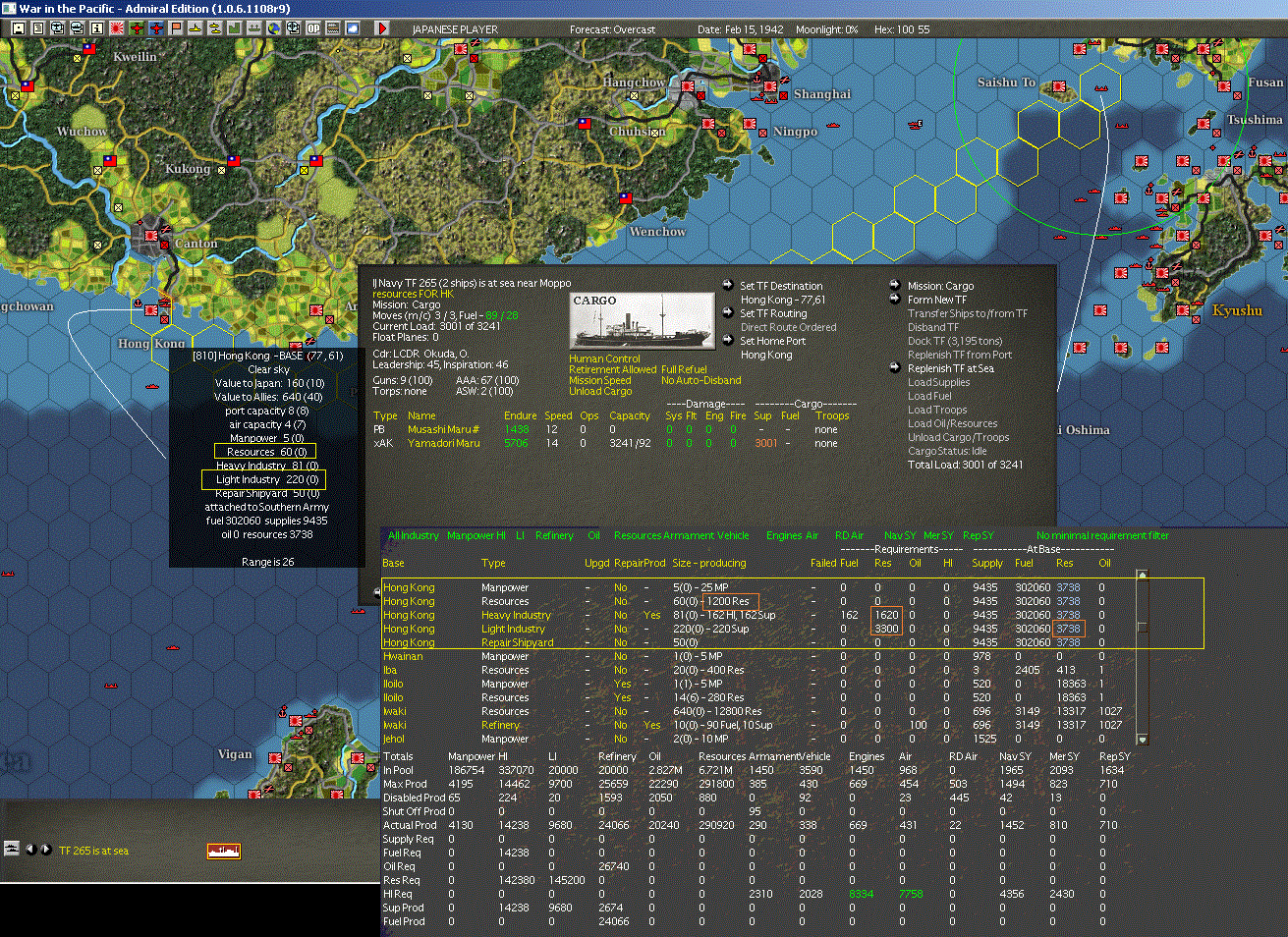The image size is (1288, 937).
Task: Click Unload Cargo/Troops option
Action: click(958, 437)
